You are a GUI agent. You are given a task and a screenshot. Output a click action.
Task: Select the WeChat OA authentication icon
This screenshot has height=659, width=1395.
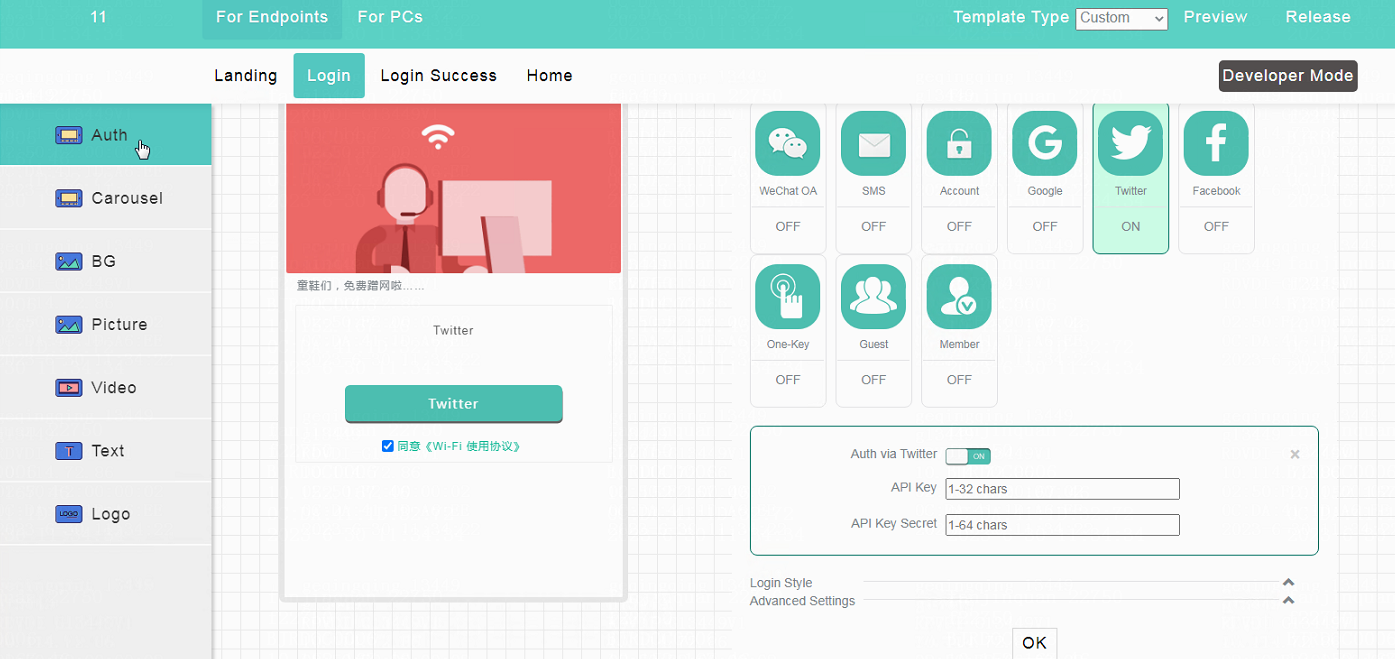(788, 143)
